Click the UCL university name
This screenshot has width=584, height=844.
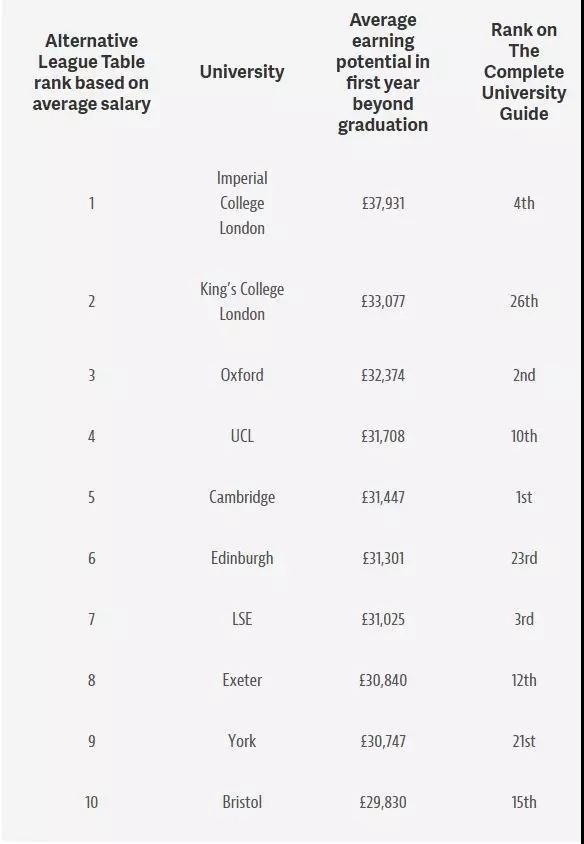click(x=242, y=435)
